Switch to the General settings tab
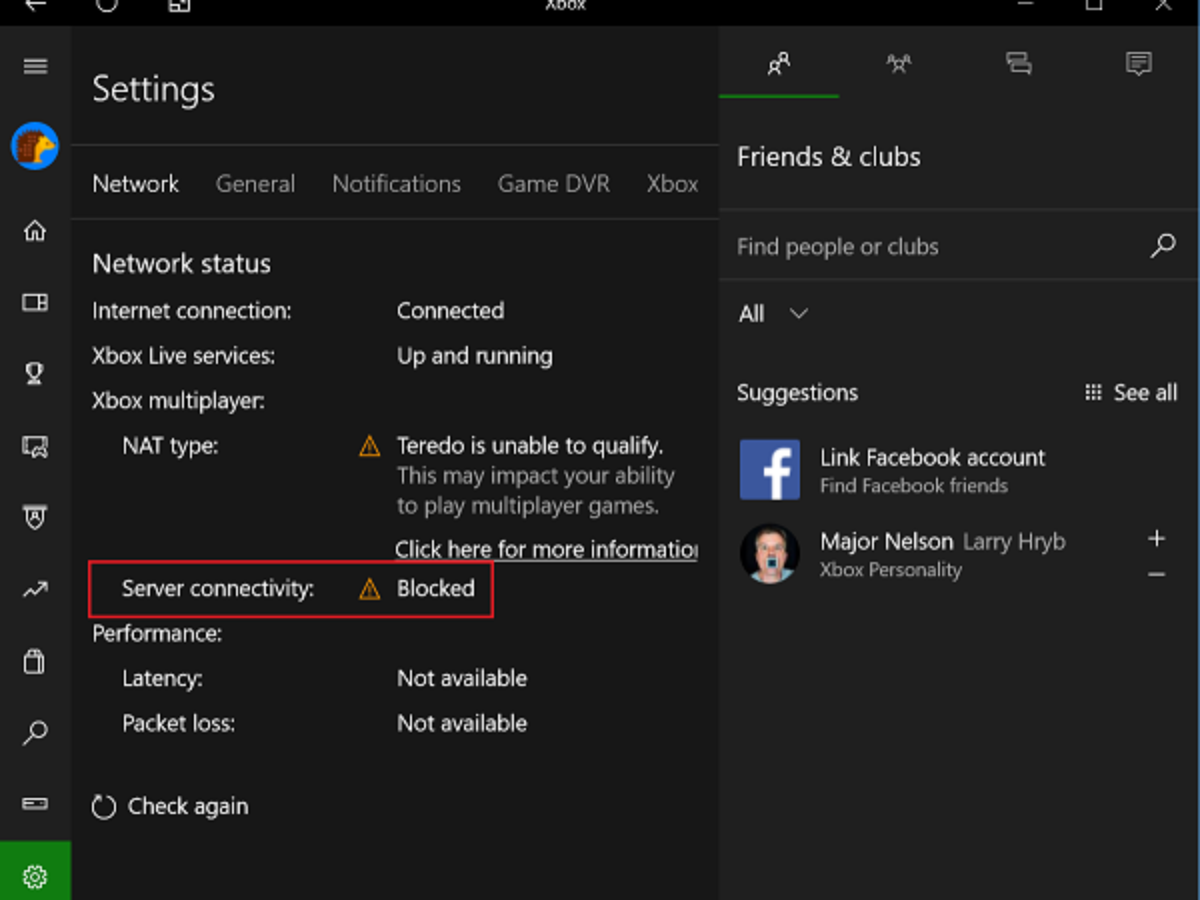The height and width of the screenshot is (900, 1200). (255, 184)
